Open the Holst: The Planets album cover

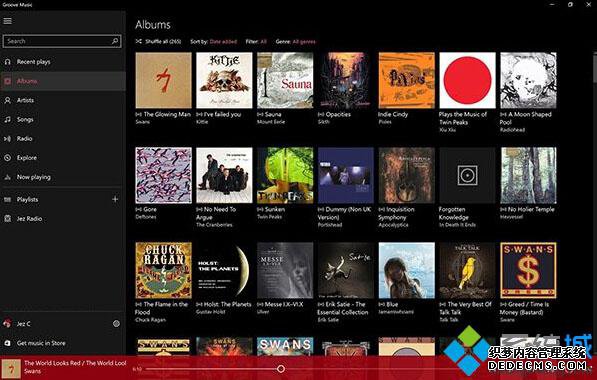click(224, 270)
